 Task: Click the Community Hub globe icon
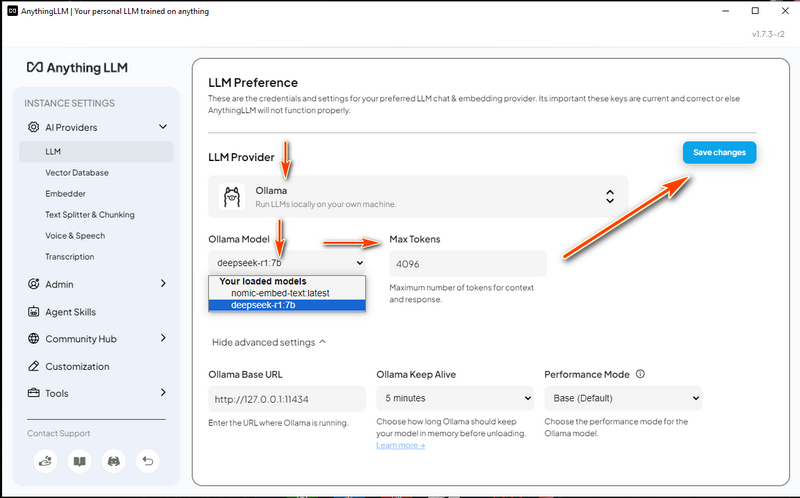click(x=33, y=338)
